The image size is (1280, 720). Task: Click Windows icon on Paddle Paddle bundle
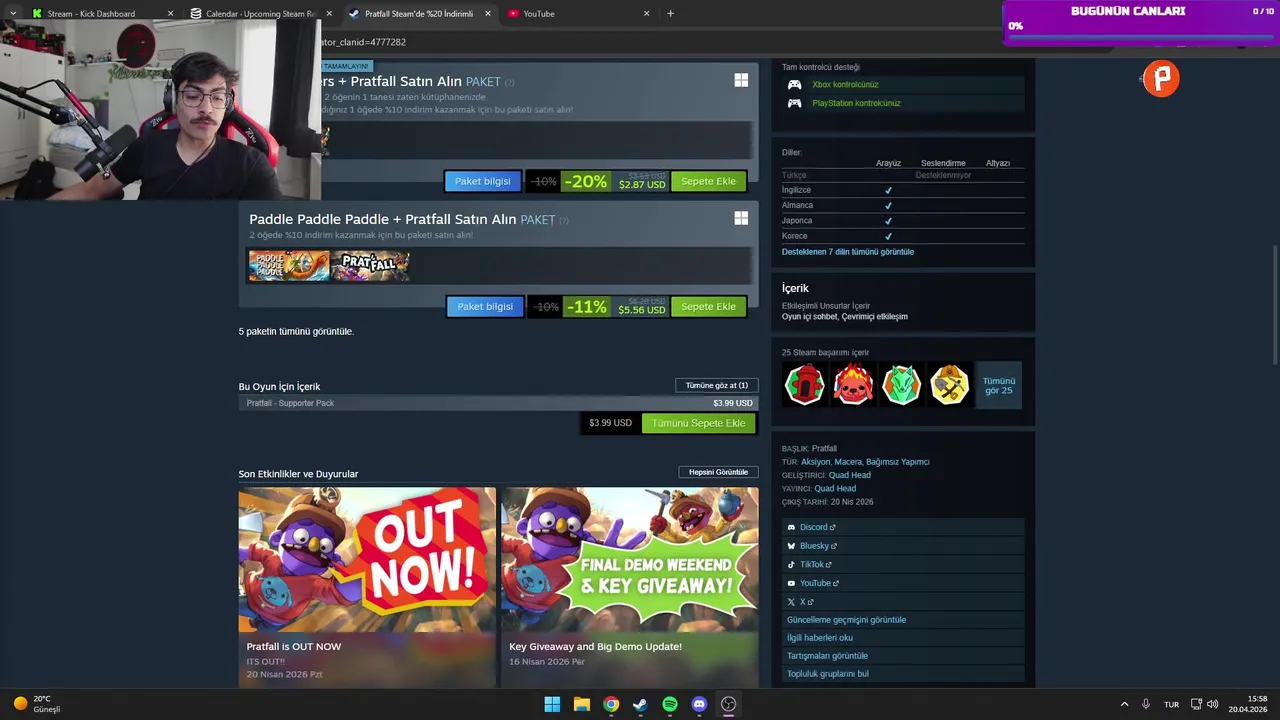741,218
